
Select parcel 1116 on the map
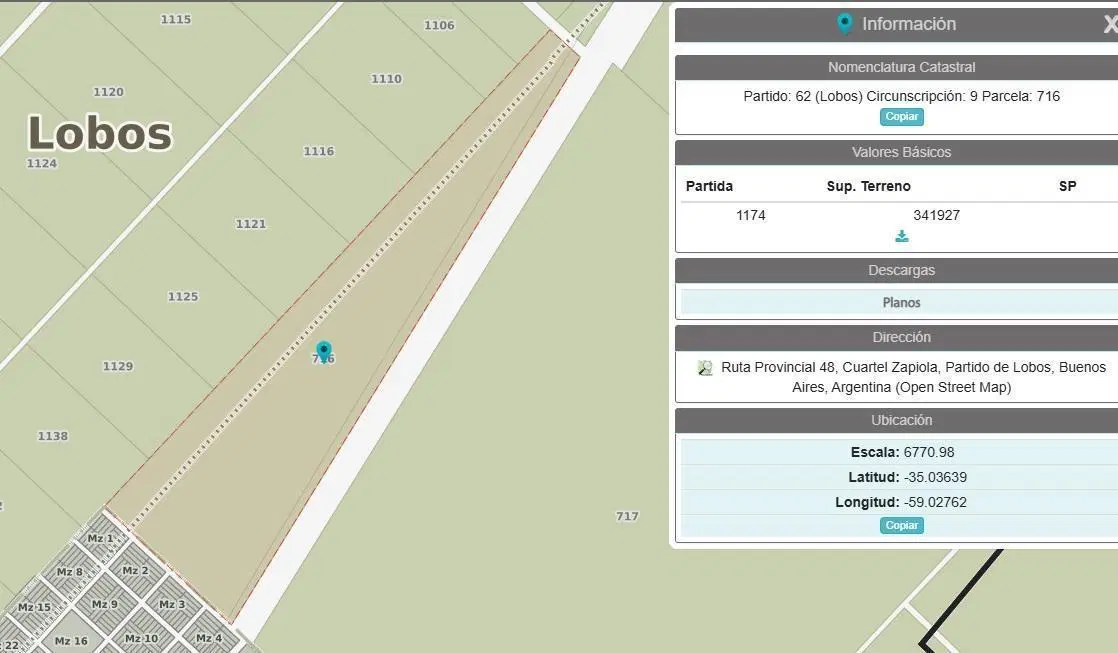[x=319, y=151]
